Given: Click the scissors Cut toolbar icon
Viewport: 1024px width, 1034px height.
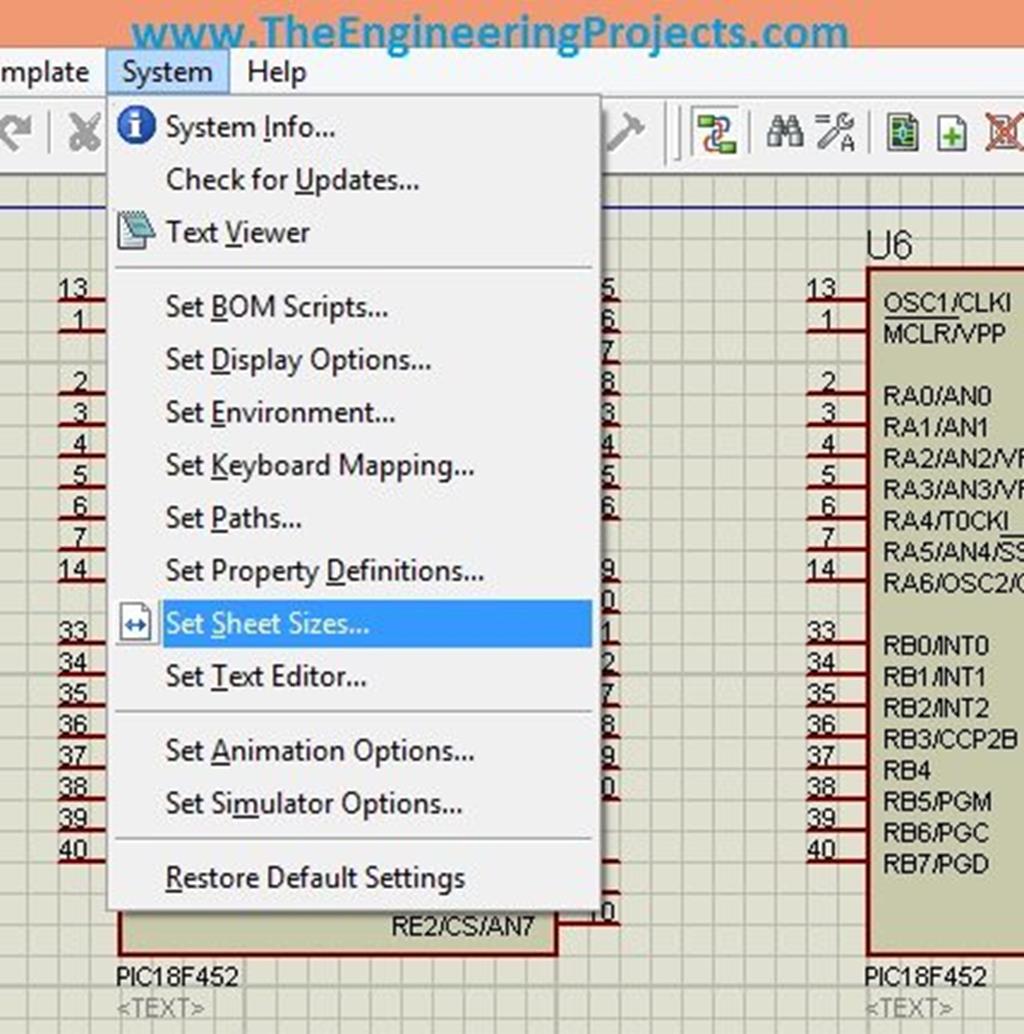Looking at the screenshot, I should tap(84, 130).
